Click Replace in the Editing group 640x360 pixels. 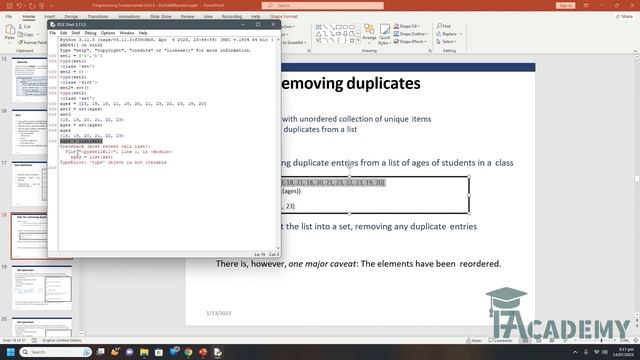(x=447, y=34)
